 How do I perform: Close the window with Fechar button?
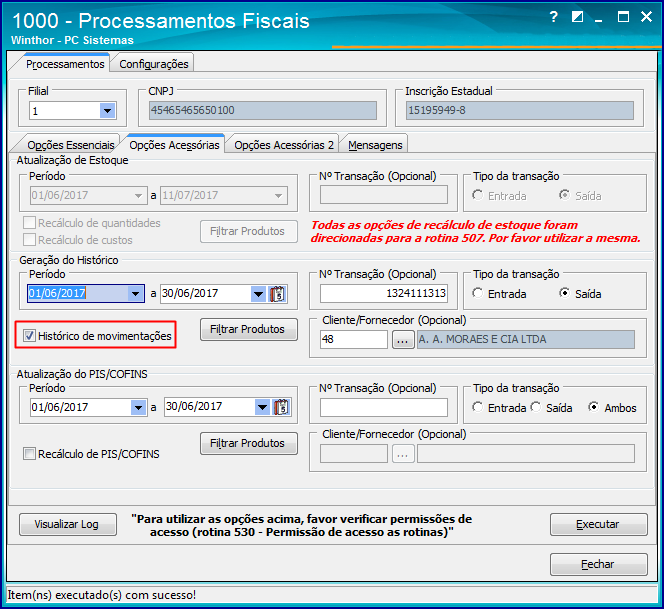point(598,564)
